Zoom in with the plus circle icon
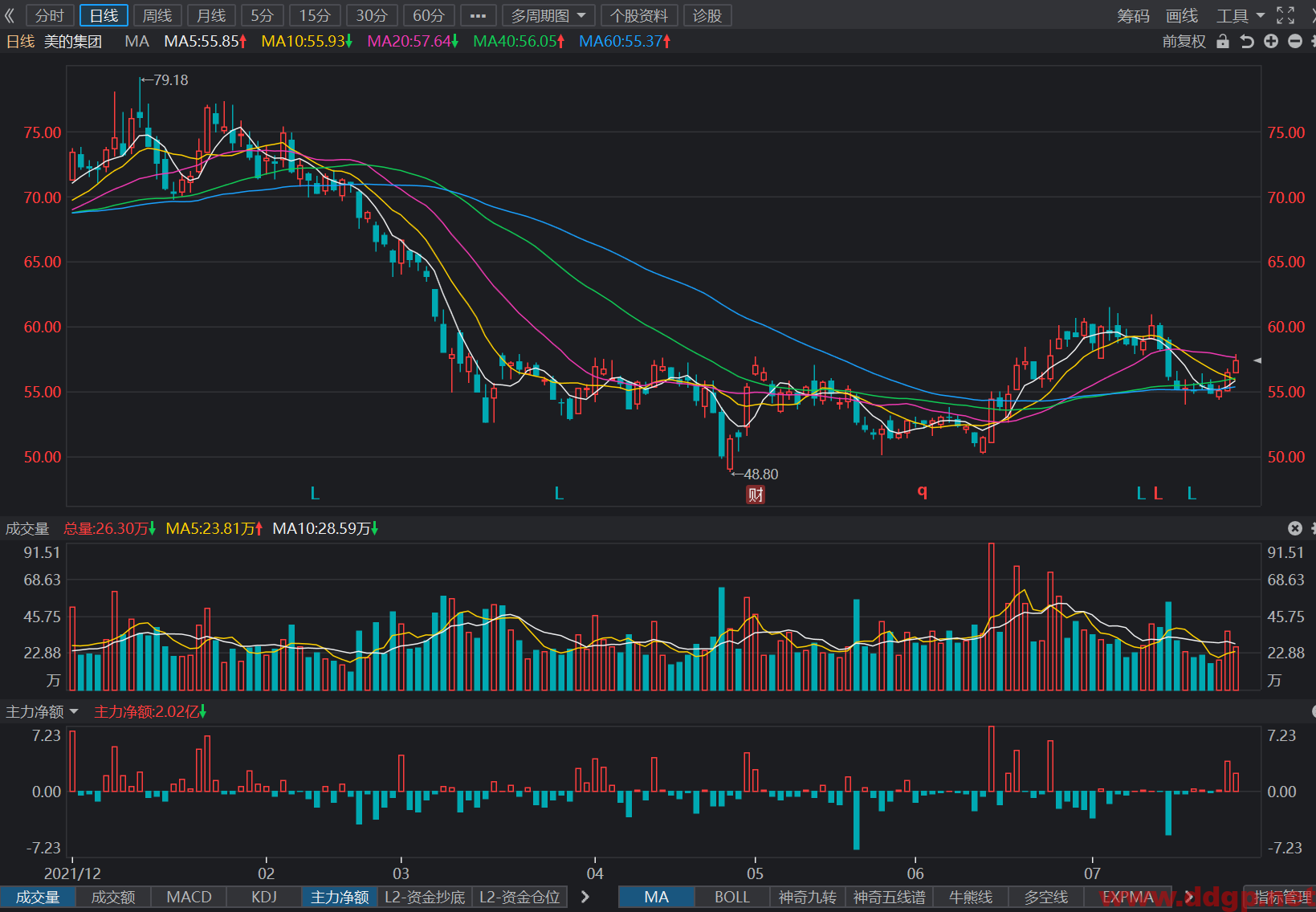This screenshot has width=1316, height=912. click(x=1271, y=41)
